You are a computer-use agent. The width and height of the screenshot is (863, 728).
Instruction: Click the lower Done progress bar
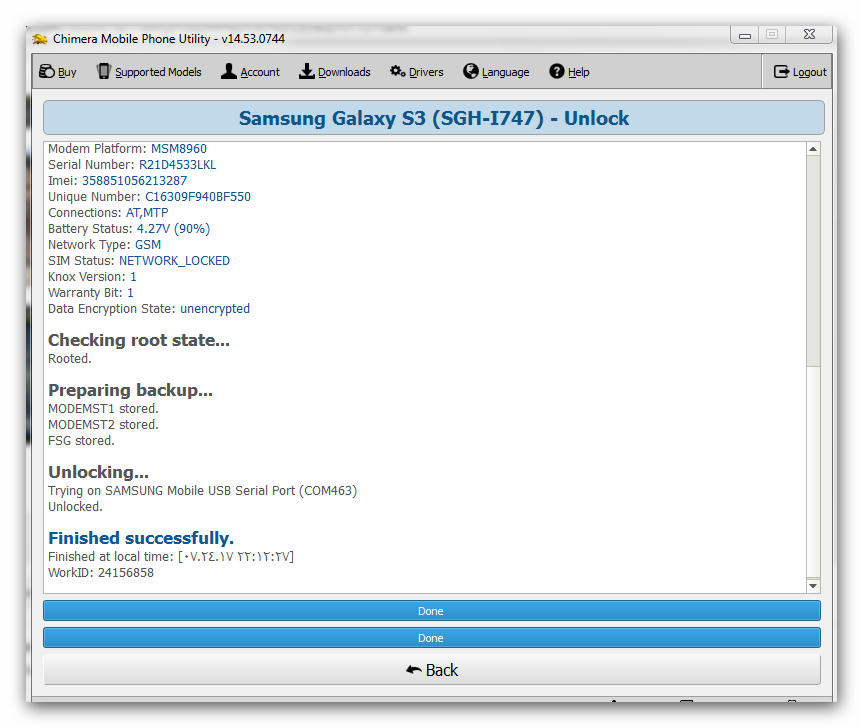click(432, 638)
